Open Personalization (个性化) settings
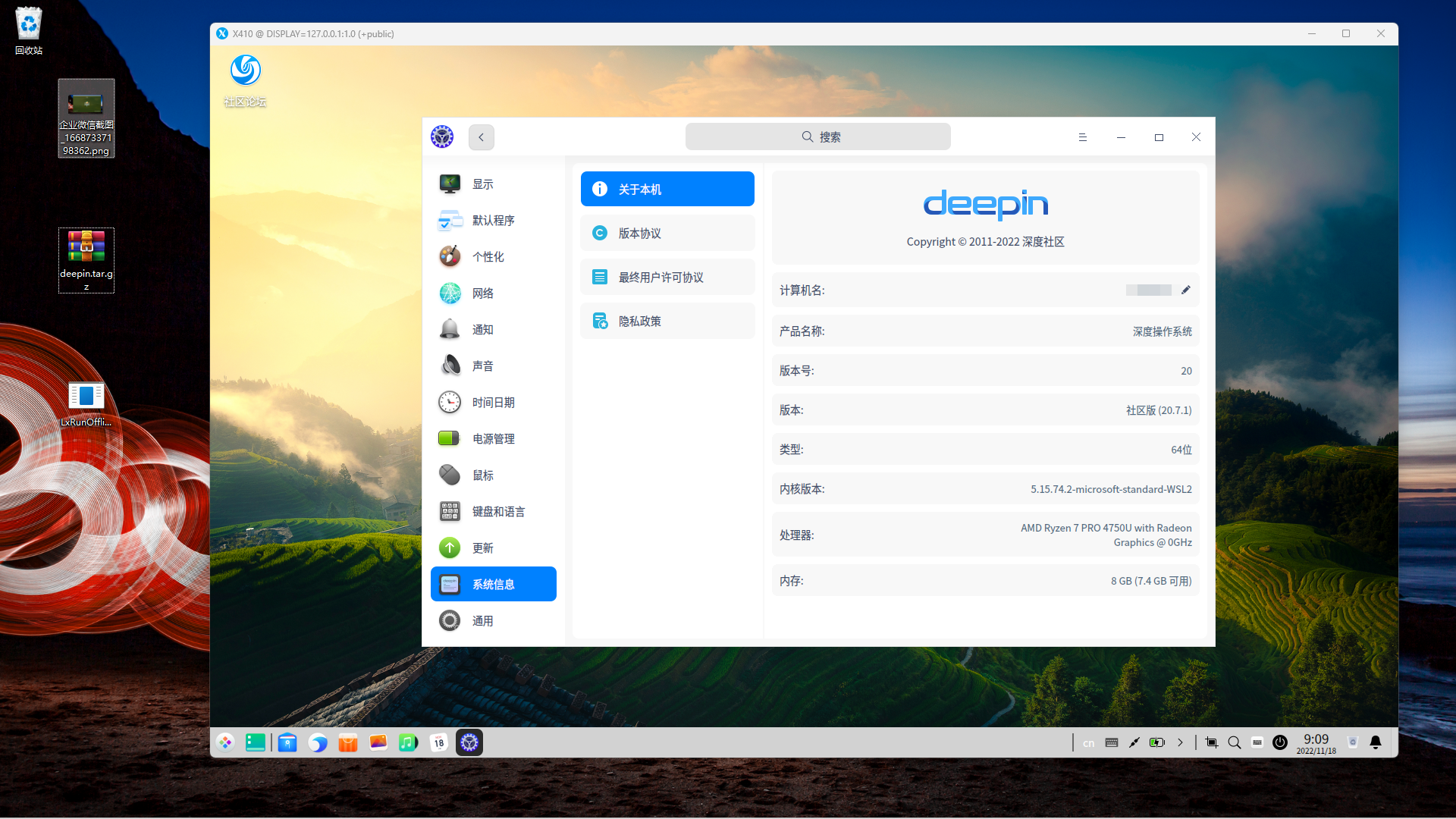This screenshot has width=1456, height=819. [488, 256]
